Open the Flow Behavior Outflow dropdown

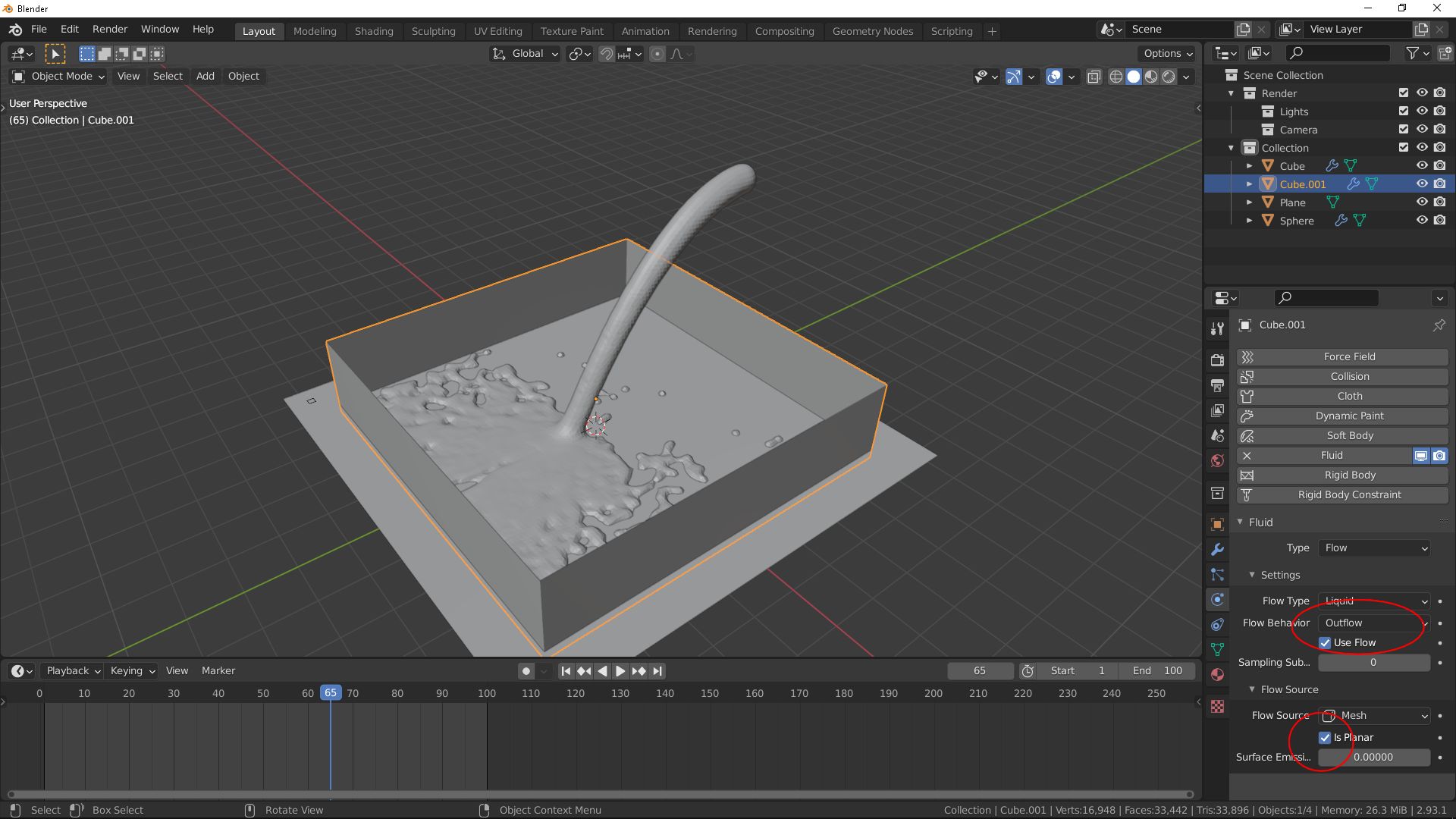[1373, 623]
